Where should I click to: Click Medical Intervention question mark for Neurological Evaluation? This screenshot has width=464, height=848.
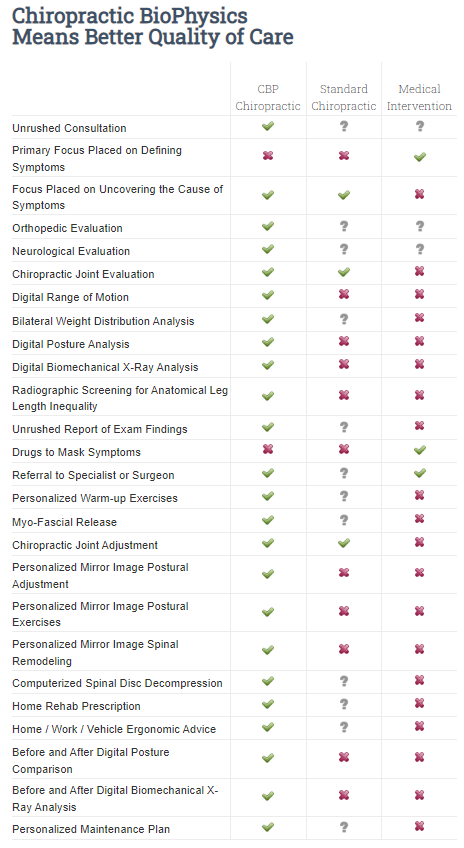420,250
